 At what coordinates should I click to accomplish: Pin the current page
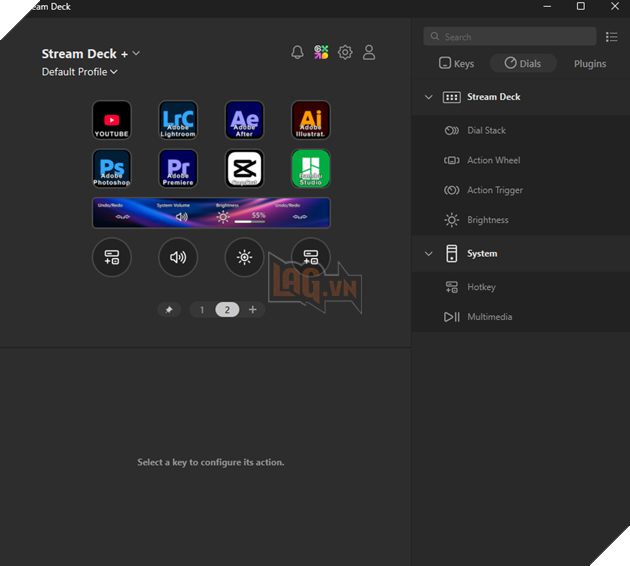[x=169, y=310]
